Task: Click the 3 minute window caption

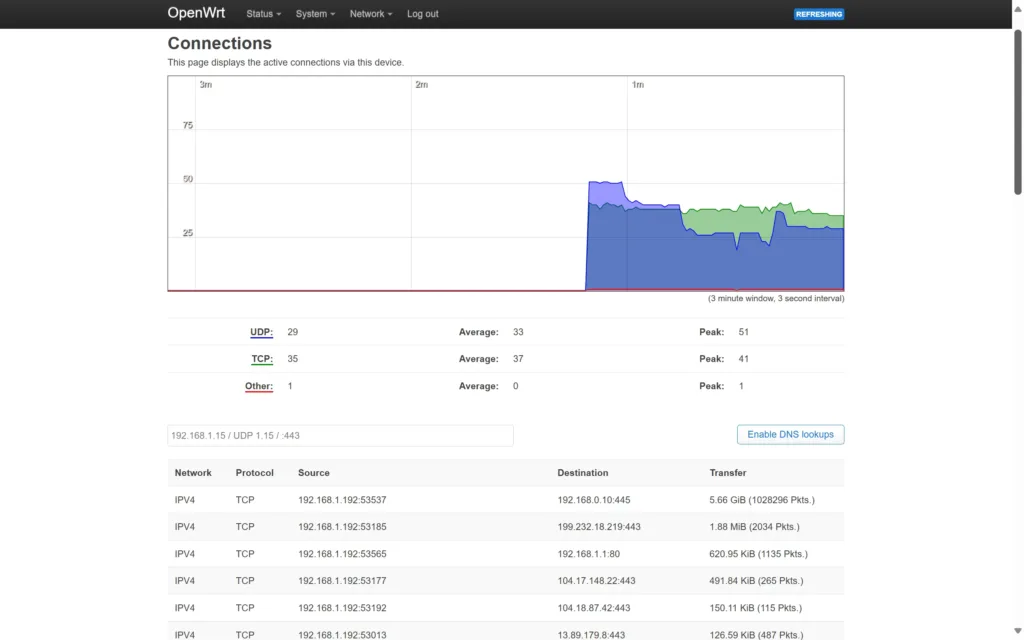Action: pyautogui.click(x=776, y=298)
